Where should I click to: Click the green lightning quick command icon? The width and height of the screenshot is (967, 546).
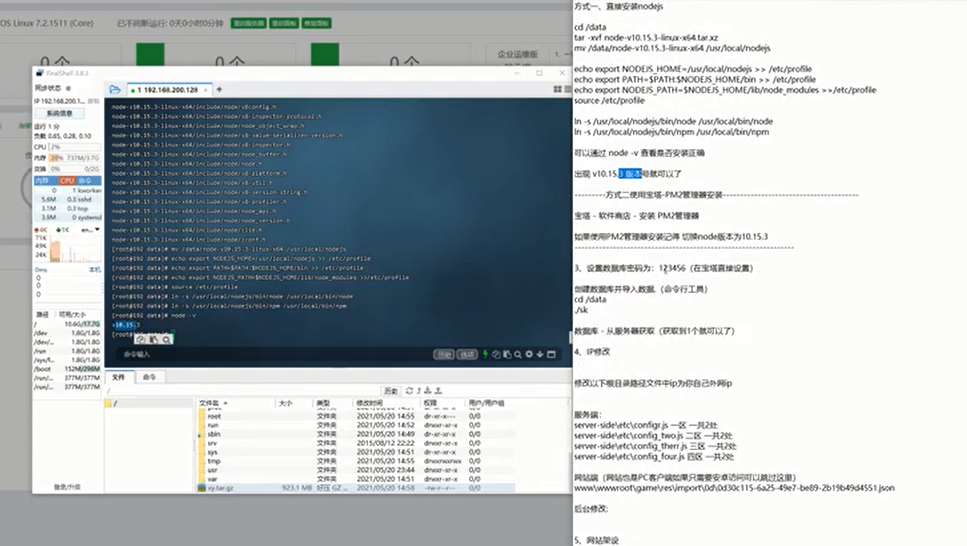point(485,354)
